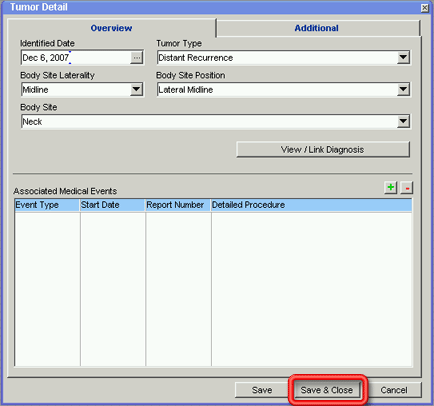Sort by the Start Date column header
This screenshot has height=406, width=434.
click(x=113, y=205)
